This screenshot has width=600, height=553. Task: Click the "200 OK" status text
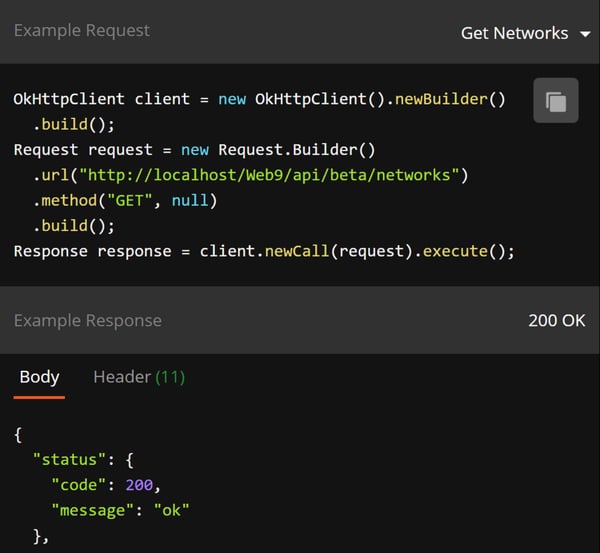pos(556,321)
